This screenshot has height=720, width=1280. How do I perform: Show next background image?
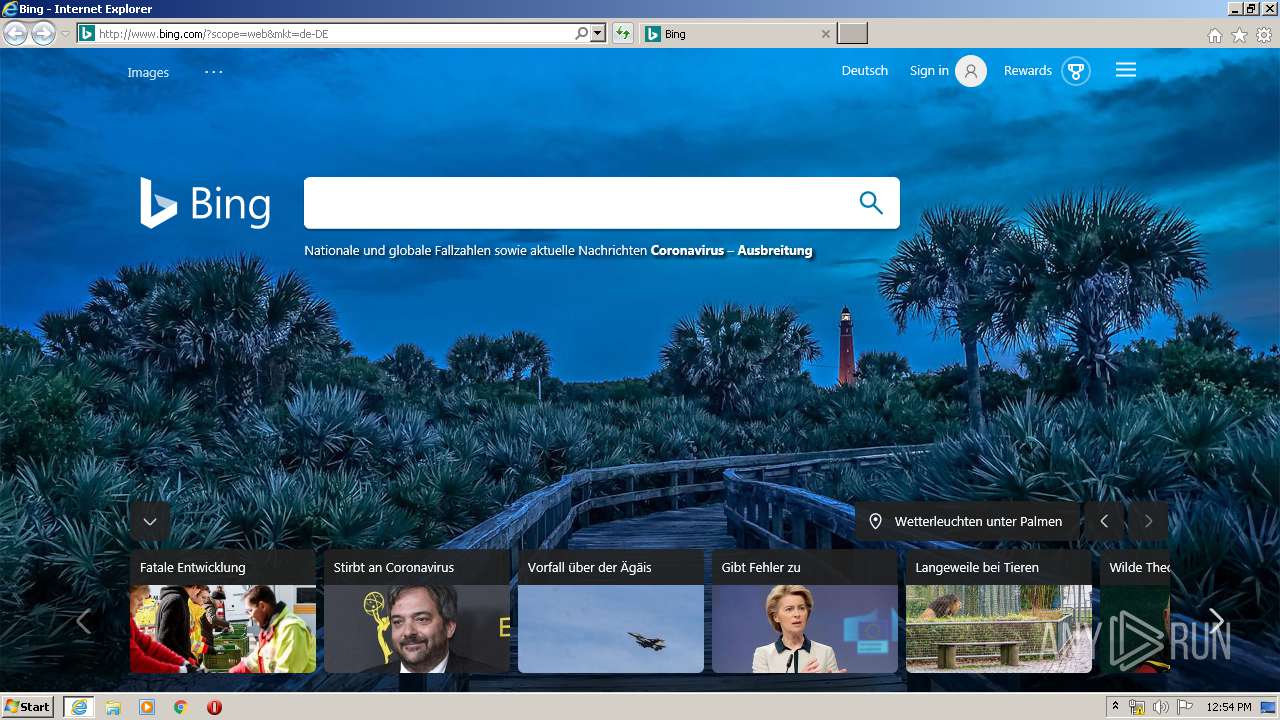coord(1148,521)
